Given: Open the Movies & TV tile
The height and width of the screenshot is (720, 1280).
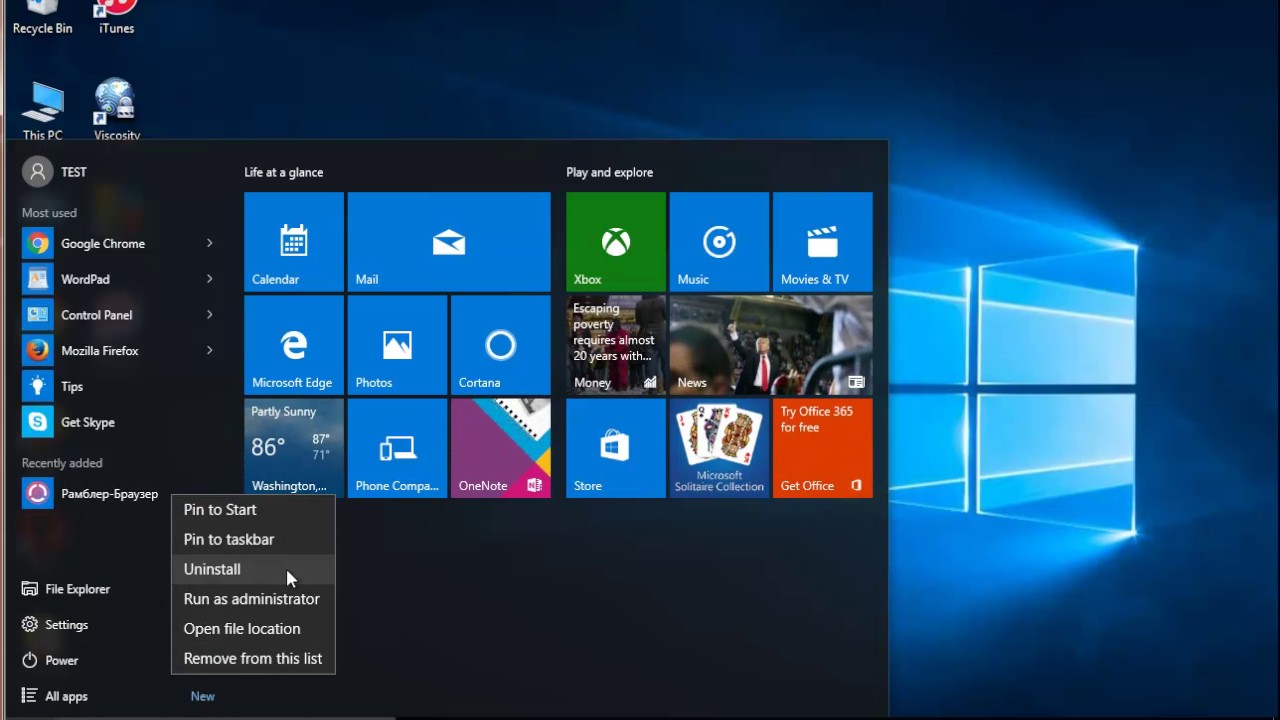Looking at the screenshot, I should (x=823, y=242).
